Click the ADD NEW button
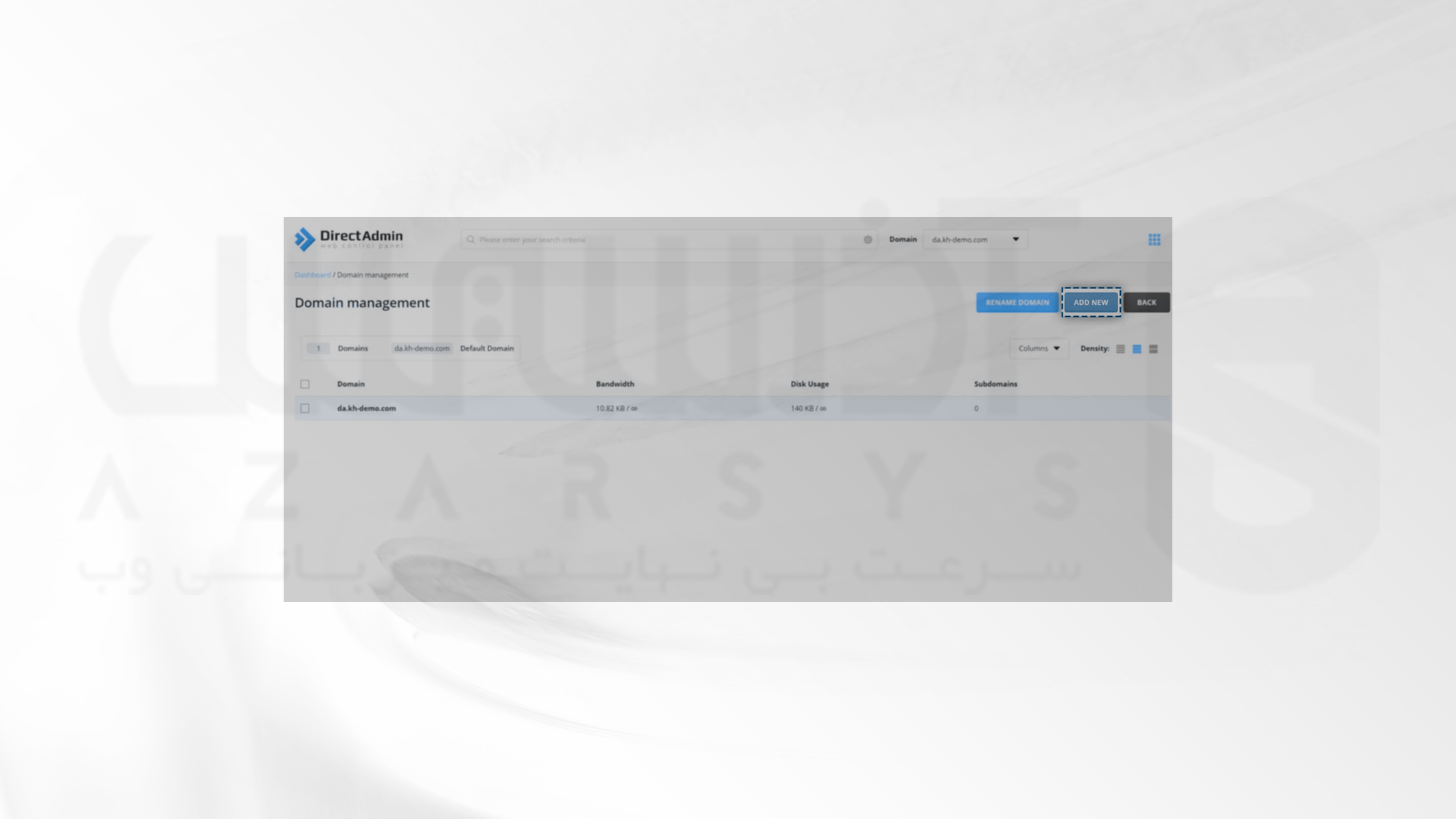This screenshot has height=819, width=1456. (x=1091, y=302)
